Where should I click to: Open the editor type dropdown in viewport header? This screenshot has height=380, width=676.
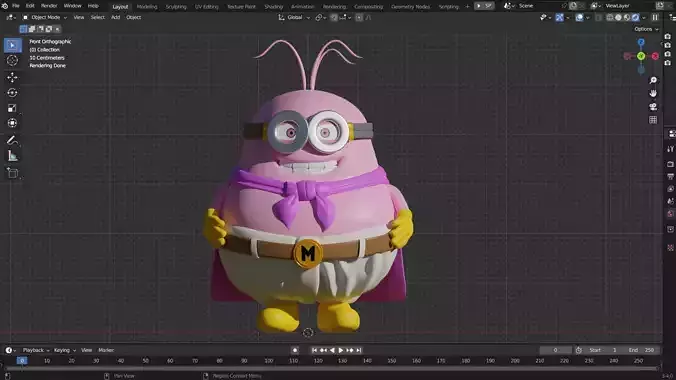point(11,18)
